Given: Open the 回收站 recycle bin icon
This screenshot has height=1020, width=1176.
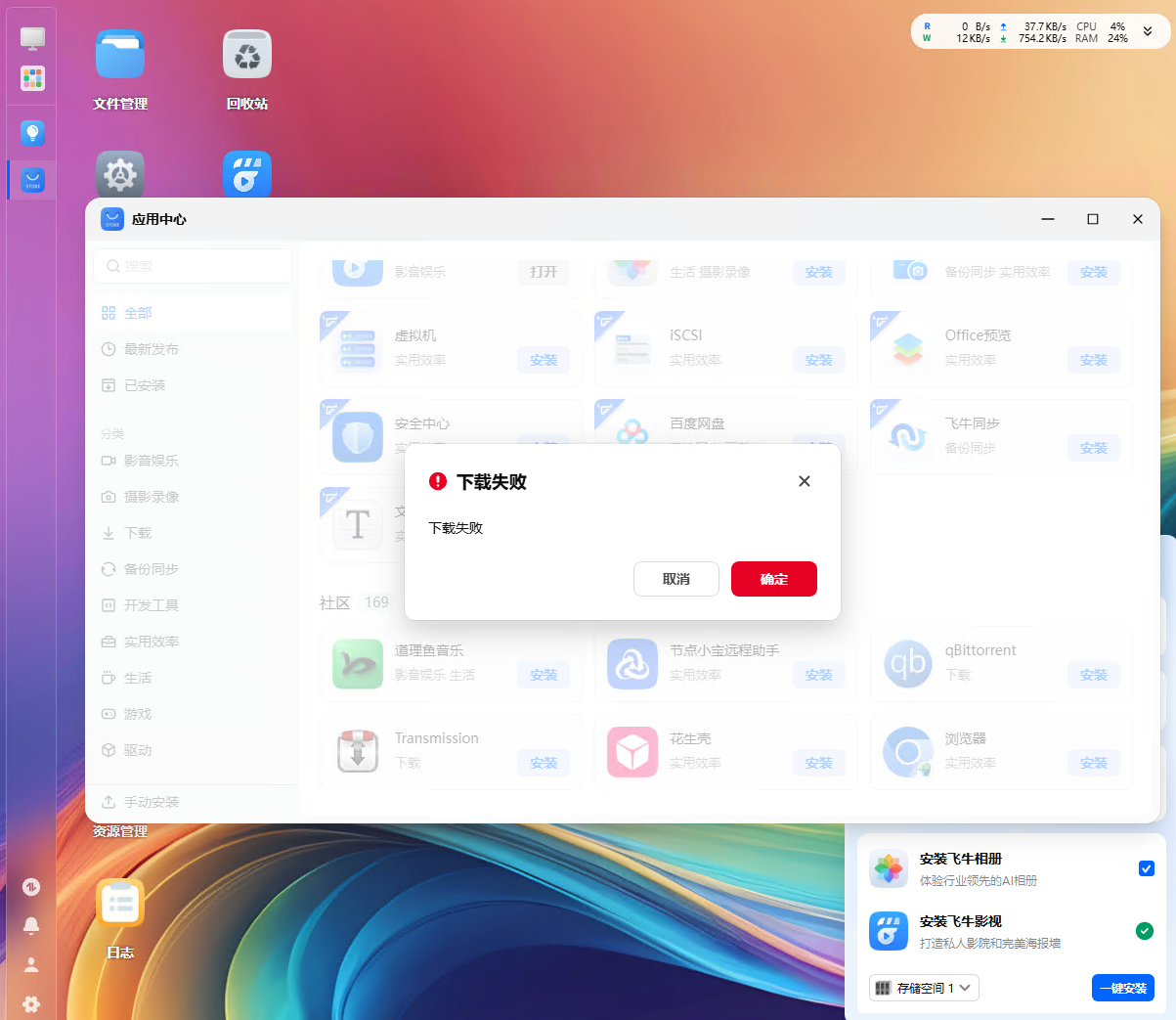Looking at the screenshot, I should point(246,55).
